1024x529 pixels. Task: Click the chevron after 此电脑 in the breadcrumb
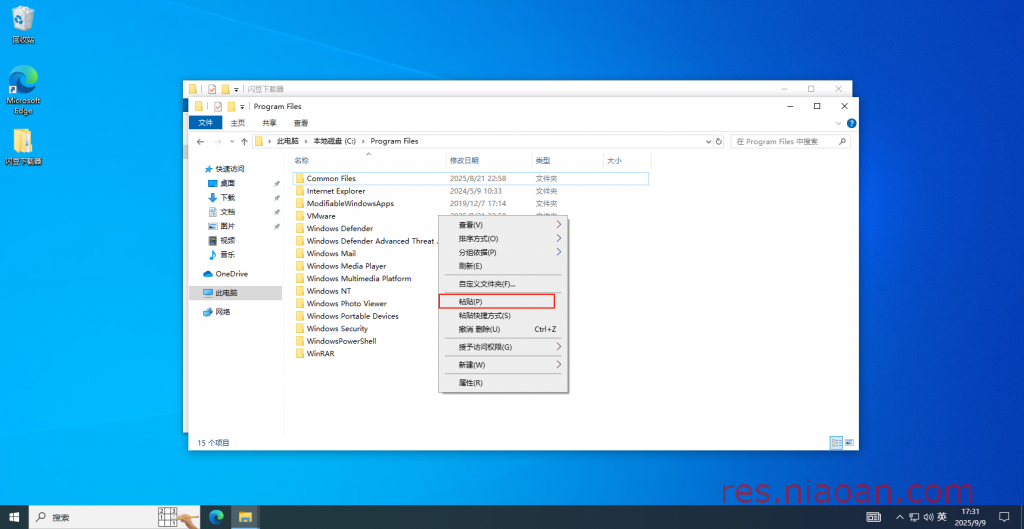pyautogui.click(x=306, y=141)
